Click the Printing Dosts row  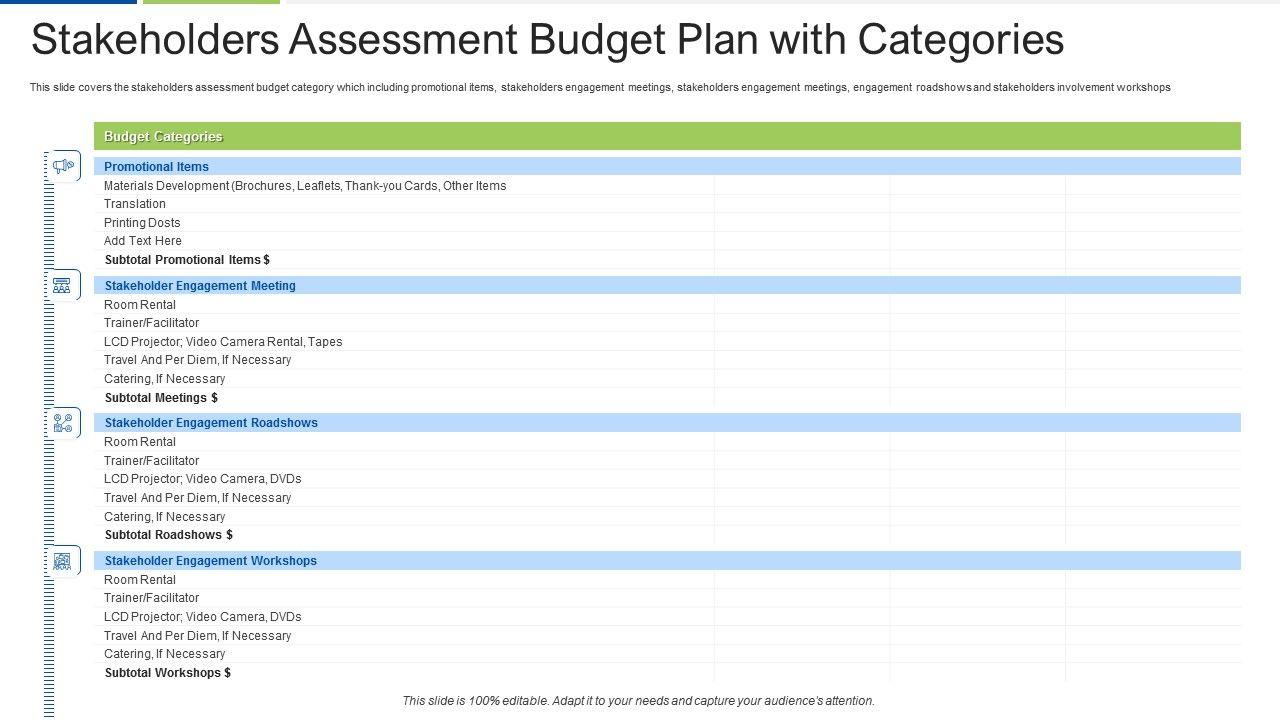pyautogui.click(x=142, y=223)
